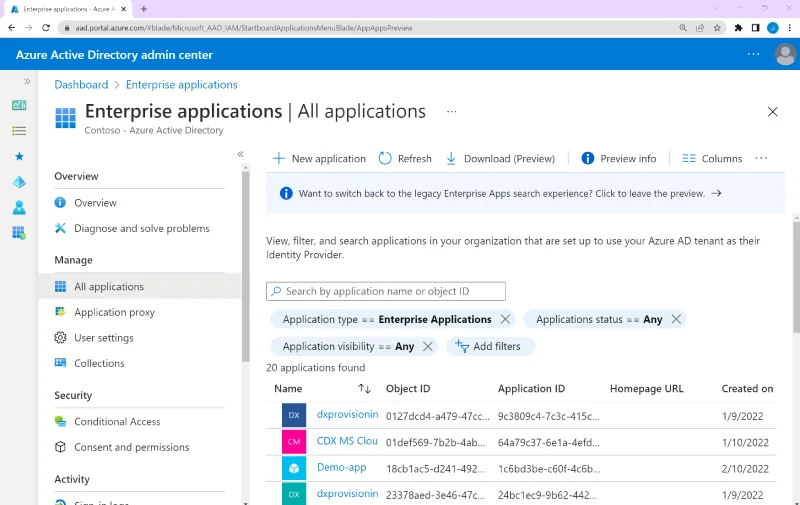The width and height of the screenshot is (800, 505).
Task: Click the Demo-app application link
Action: tap(341, 467)
